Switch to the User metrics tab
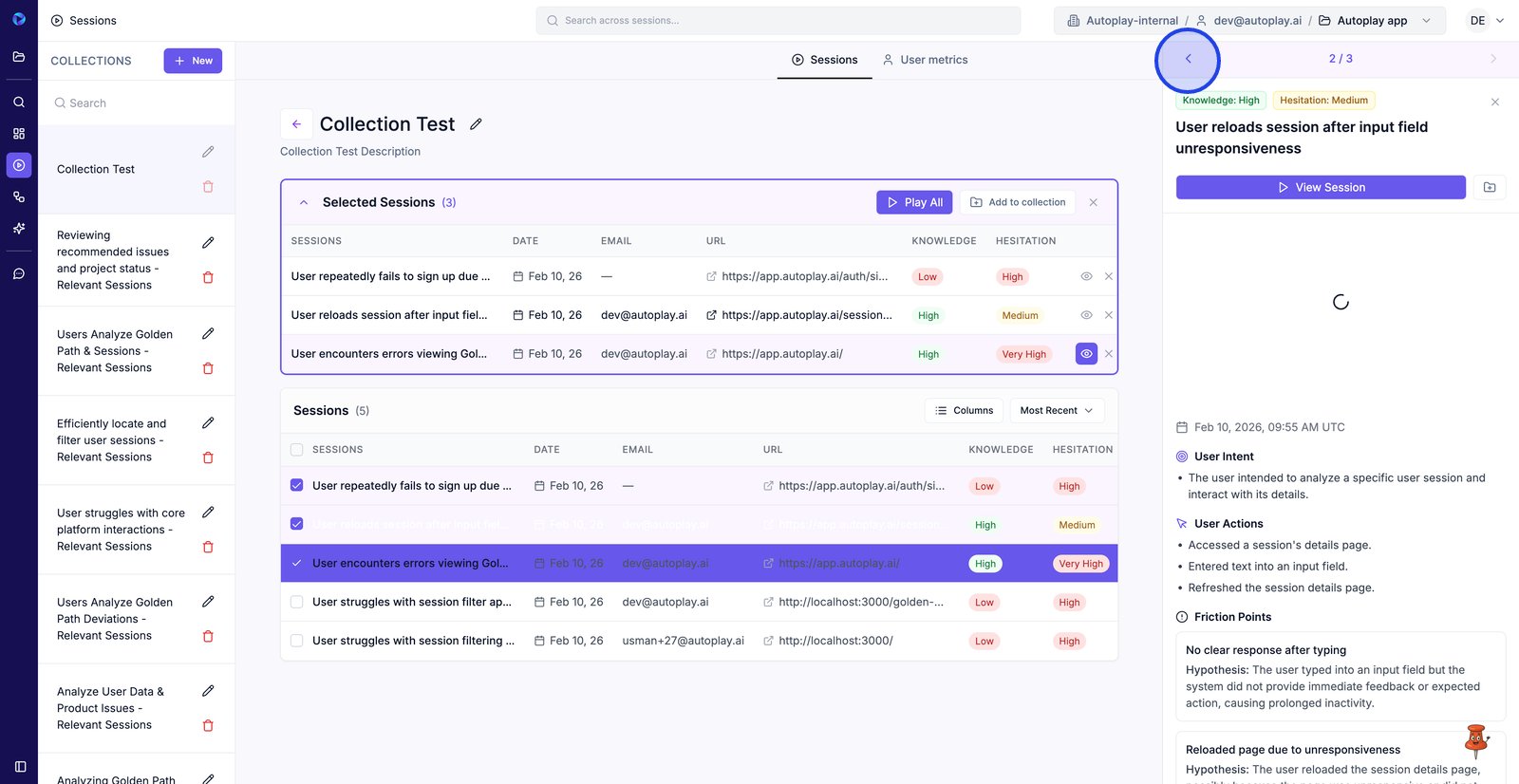The height and width of the screenshot is (784, 1519). [924, 60]
